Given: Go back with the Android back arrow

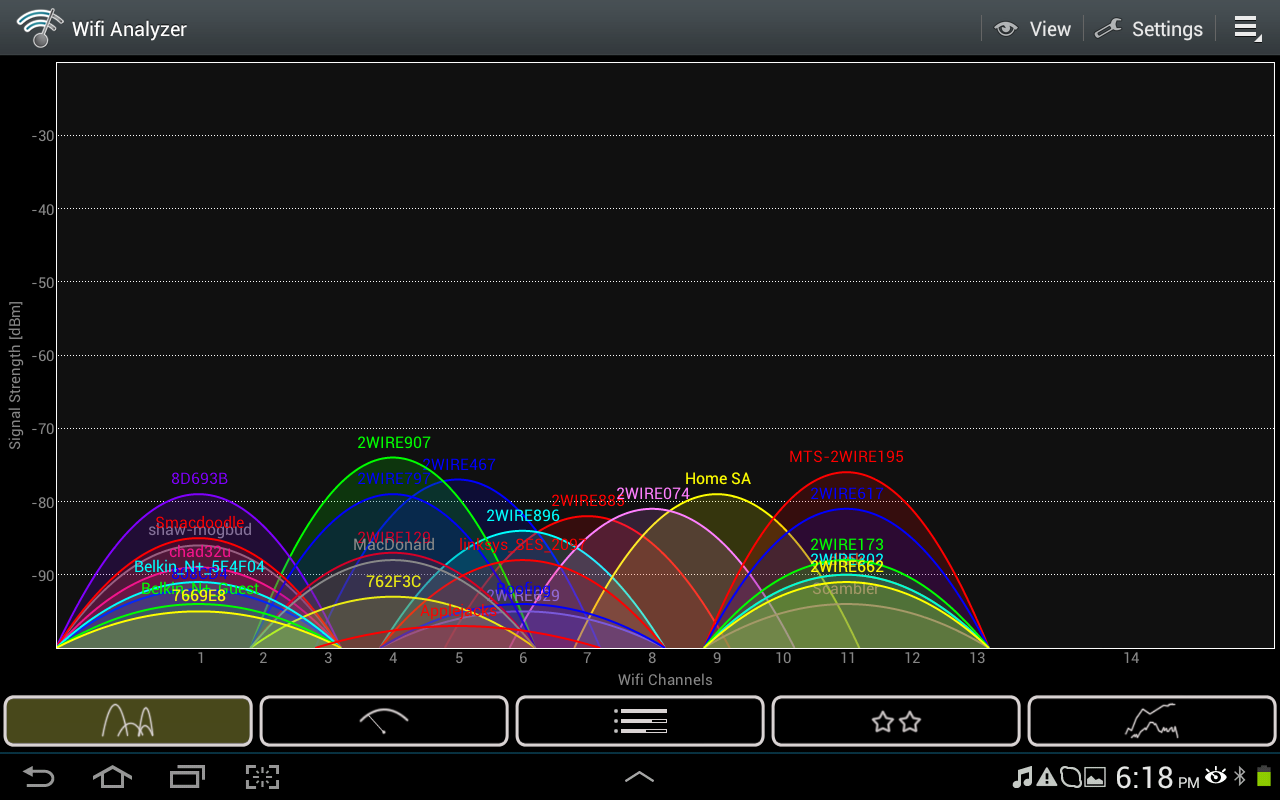Looking at the screenshot, I should pyautogui.click(x=38, y=777).
